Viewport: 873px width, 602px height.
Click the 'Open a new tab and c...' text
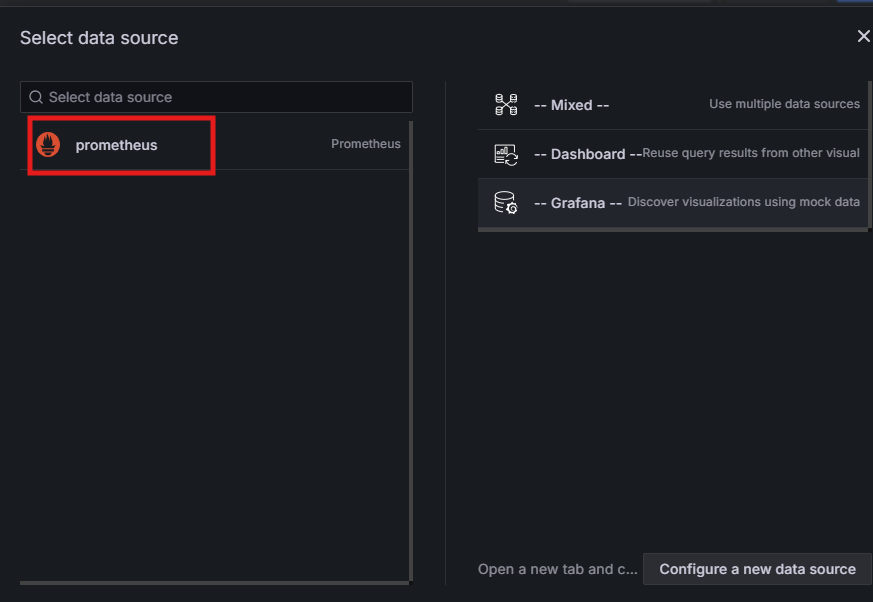click(557, 569)
